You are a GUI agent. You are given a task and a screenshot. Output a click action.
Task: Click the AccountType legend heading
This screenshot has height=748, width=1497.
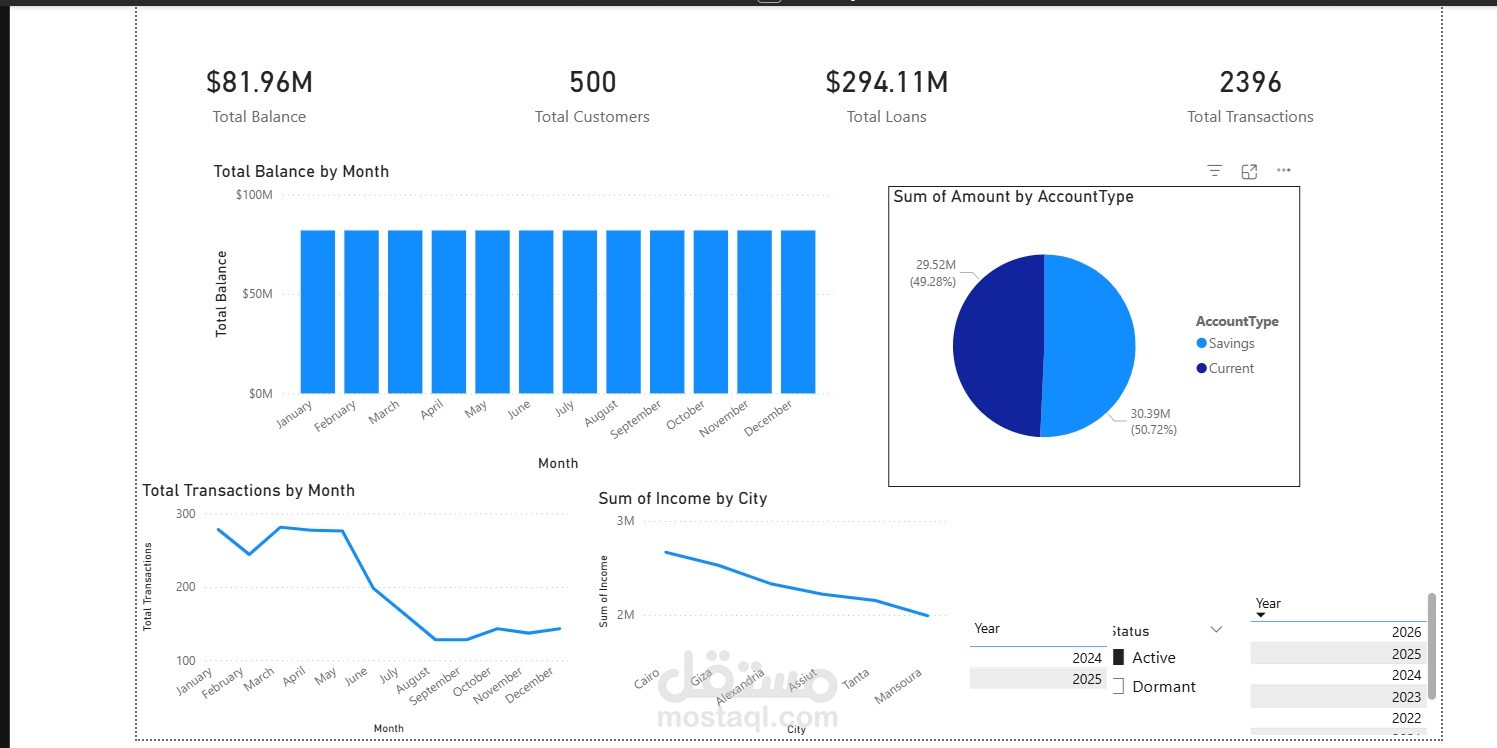(1237, 321)
